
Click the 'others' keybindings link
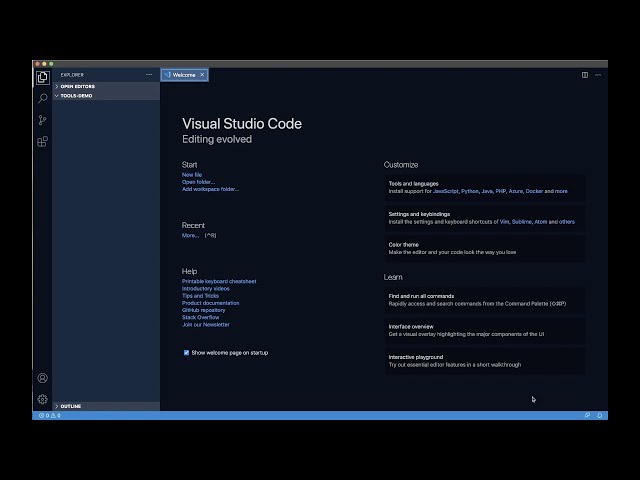[x=567, y=222]
